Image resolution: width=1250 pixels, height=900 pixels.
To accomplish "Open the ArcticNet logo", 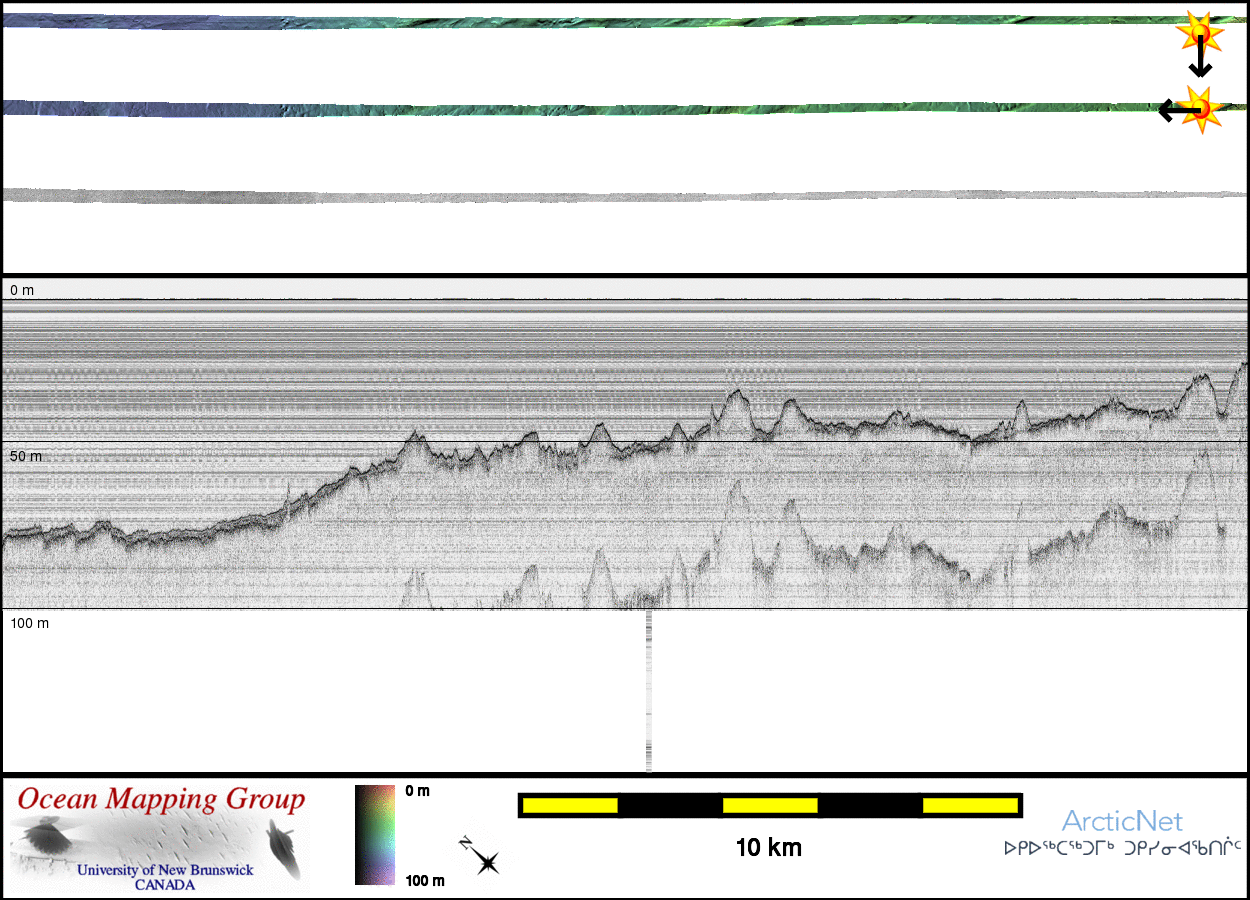I will (1122, 822).
